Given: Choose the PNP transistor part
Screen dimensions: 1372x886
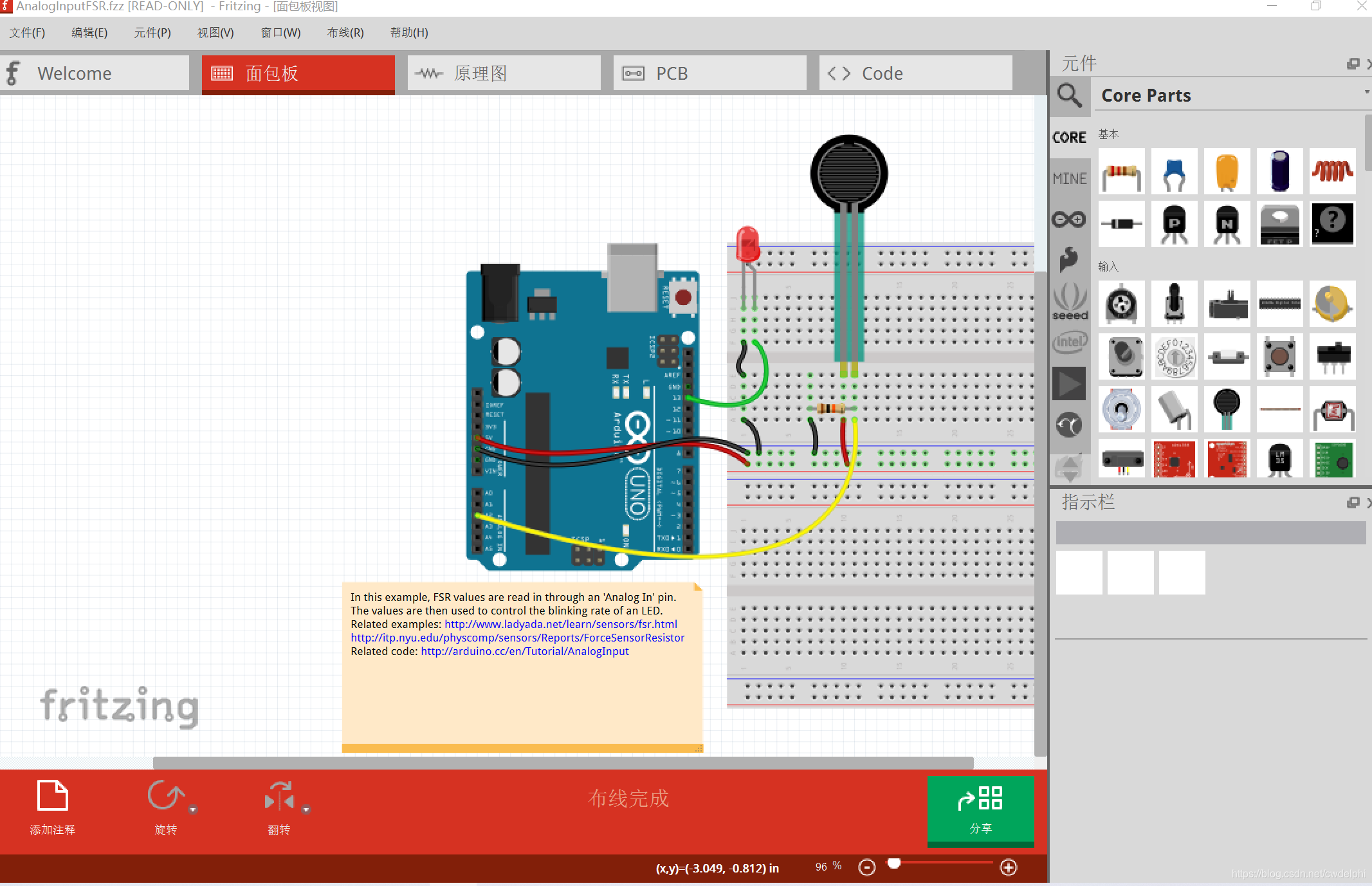Looking at the screenshot, I should coord(1174,224).
